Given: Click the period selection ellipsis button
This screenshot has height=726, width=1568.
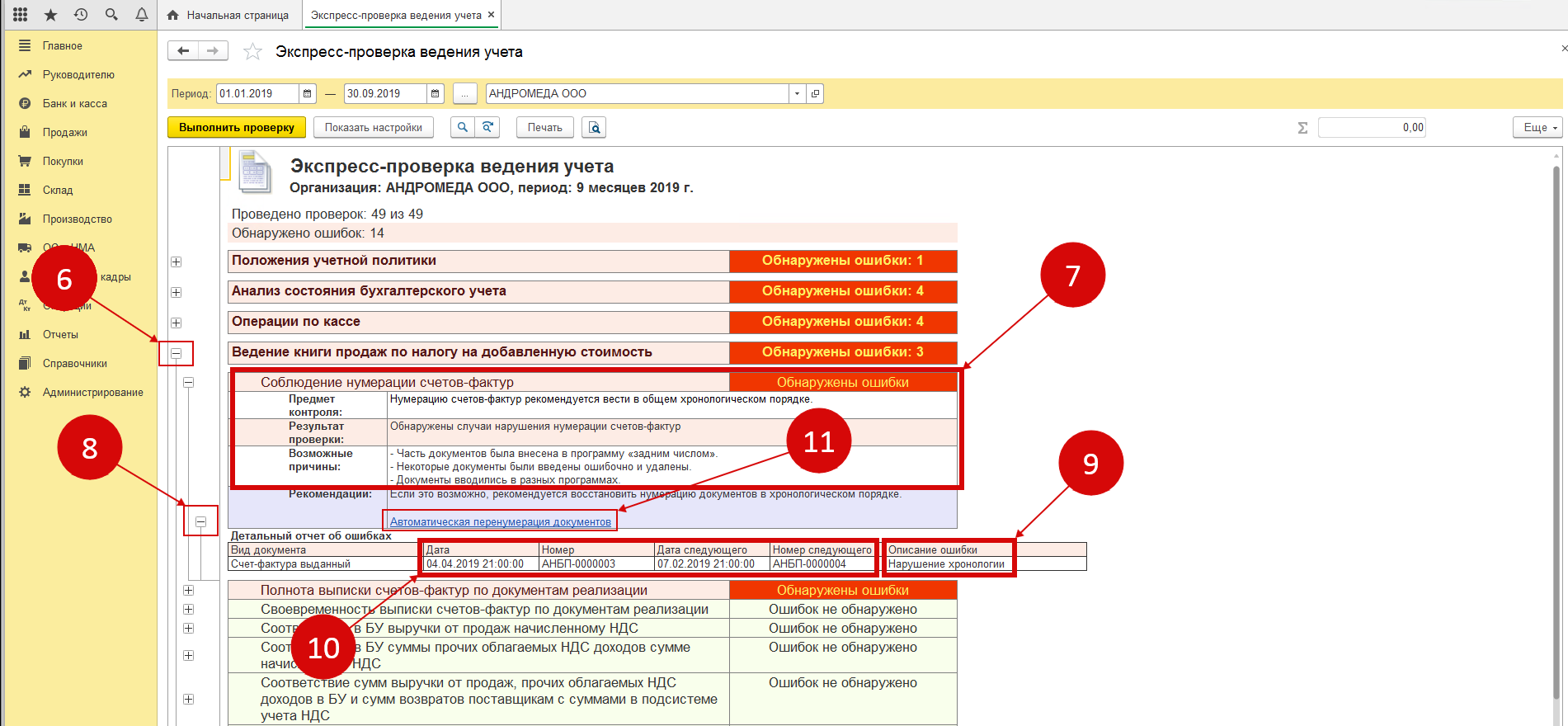Looking at the screenshot, I should click(464, 93).
